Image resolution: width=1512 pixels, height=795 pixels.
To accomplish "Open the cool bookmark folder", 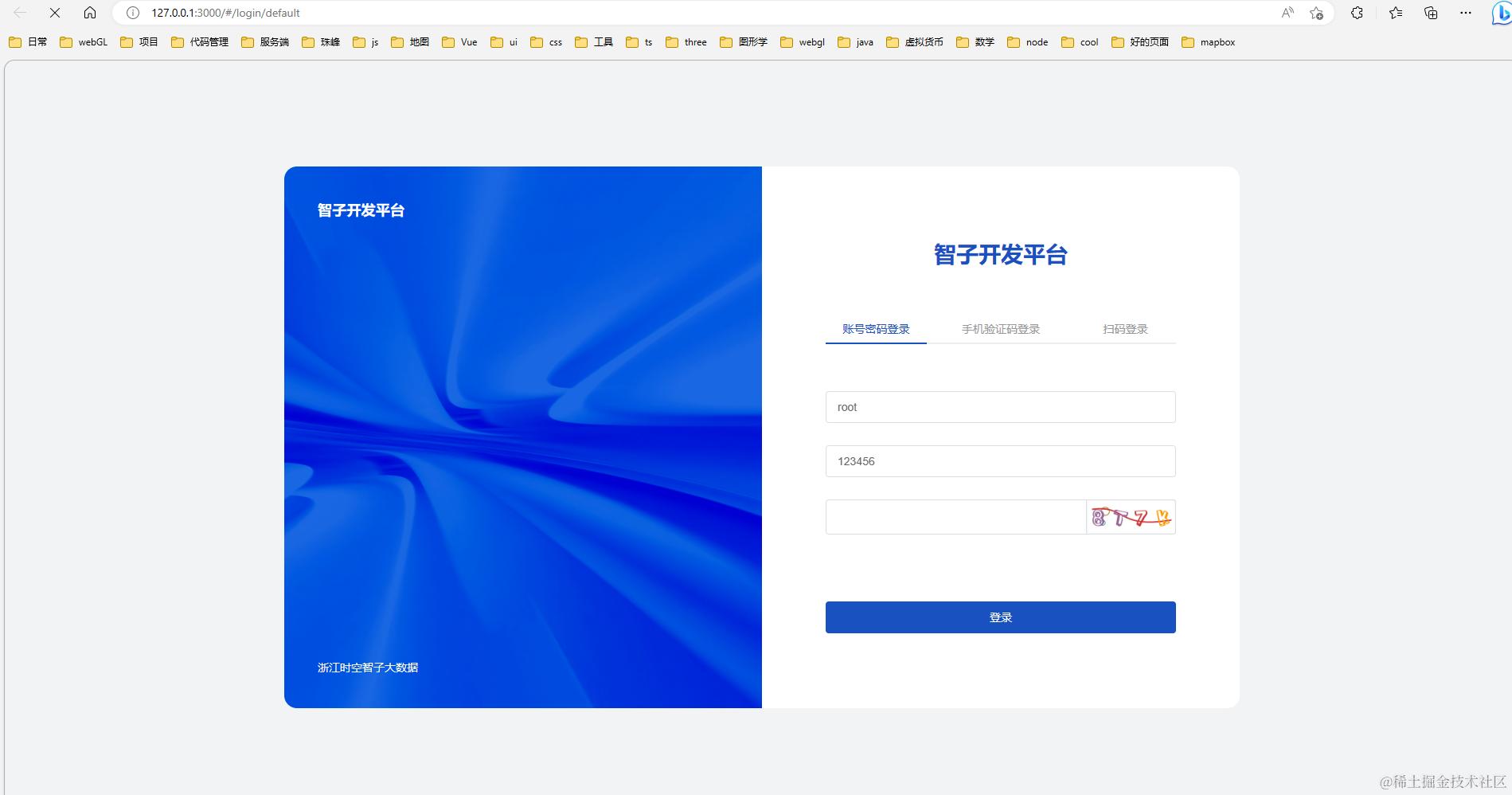I will point(1080,42).
